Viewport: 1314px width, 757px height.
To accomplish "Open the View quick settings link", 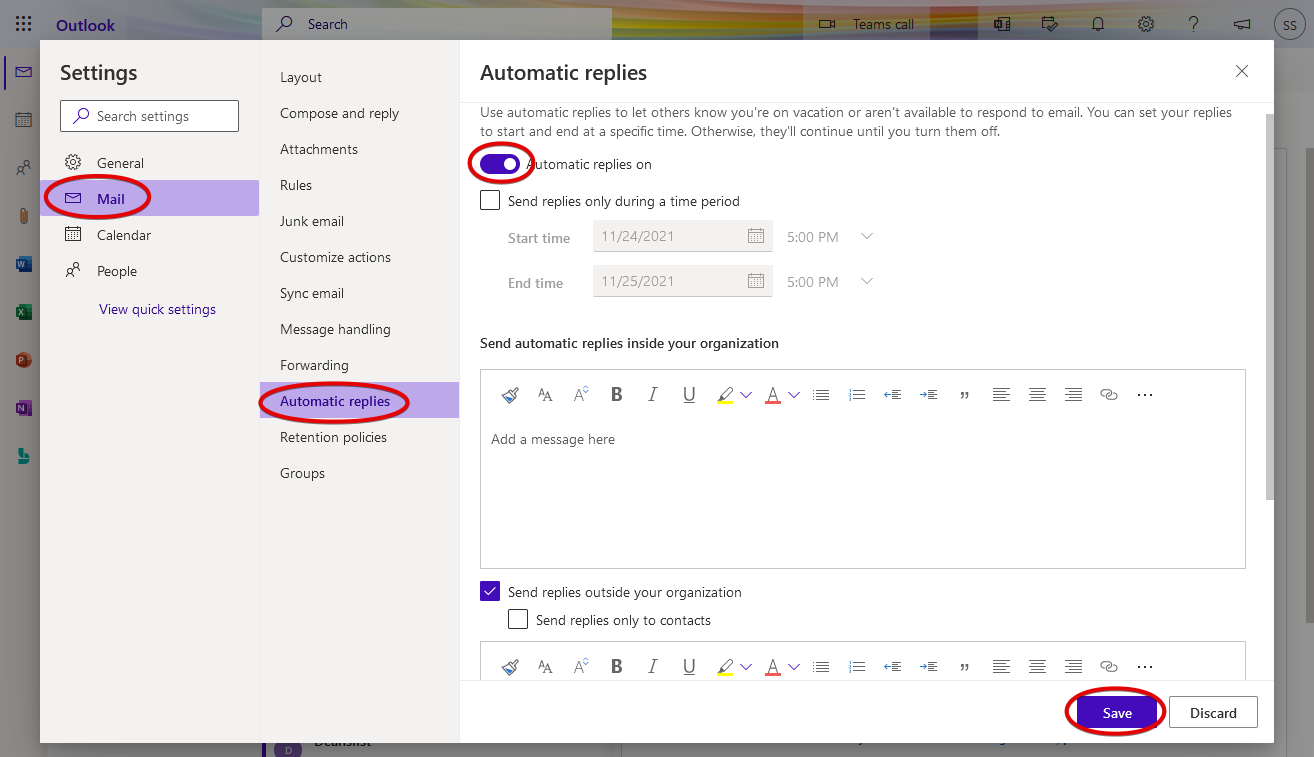I will coord(157,309).
